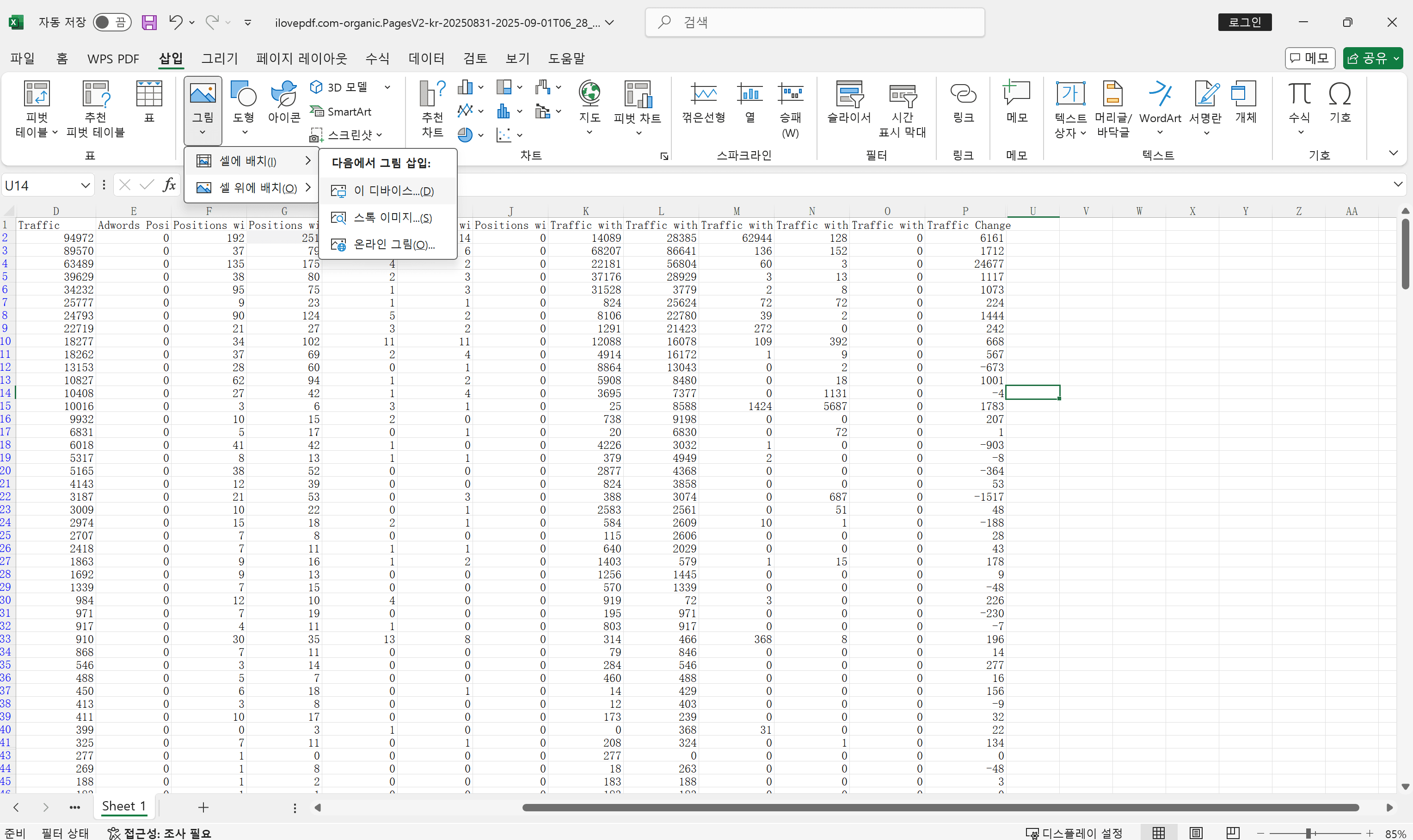Open the file name dropdown in title bar
This screenshot has height=840, width=1413.
click(609, 23)
